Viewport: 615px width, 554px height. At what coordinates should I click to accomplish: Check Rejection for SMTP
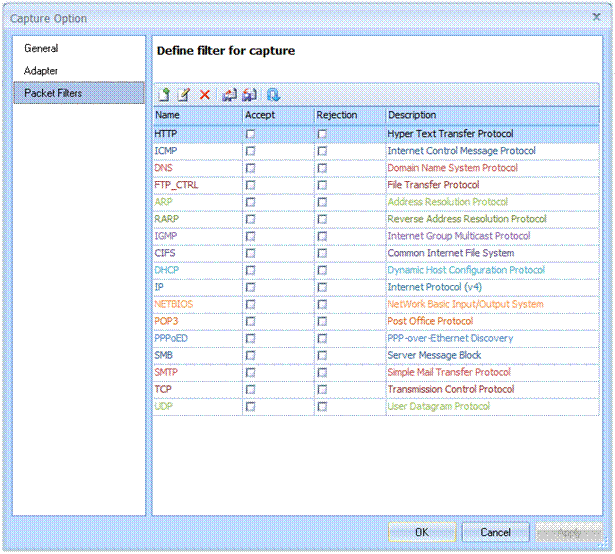pos(322,372)
